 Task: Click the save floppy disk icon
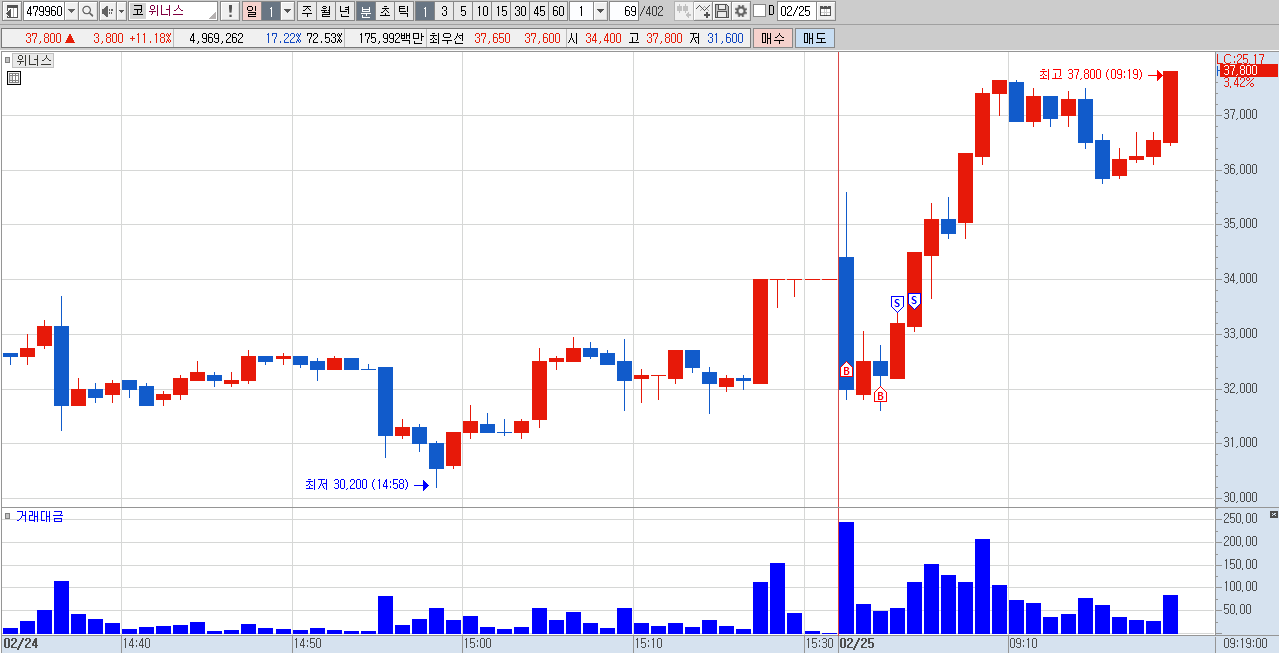[x=722, y=11]
